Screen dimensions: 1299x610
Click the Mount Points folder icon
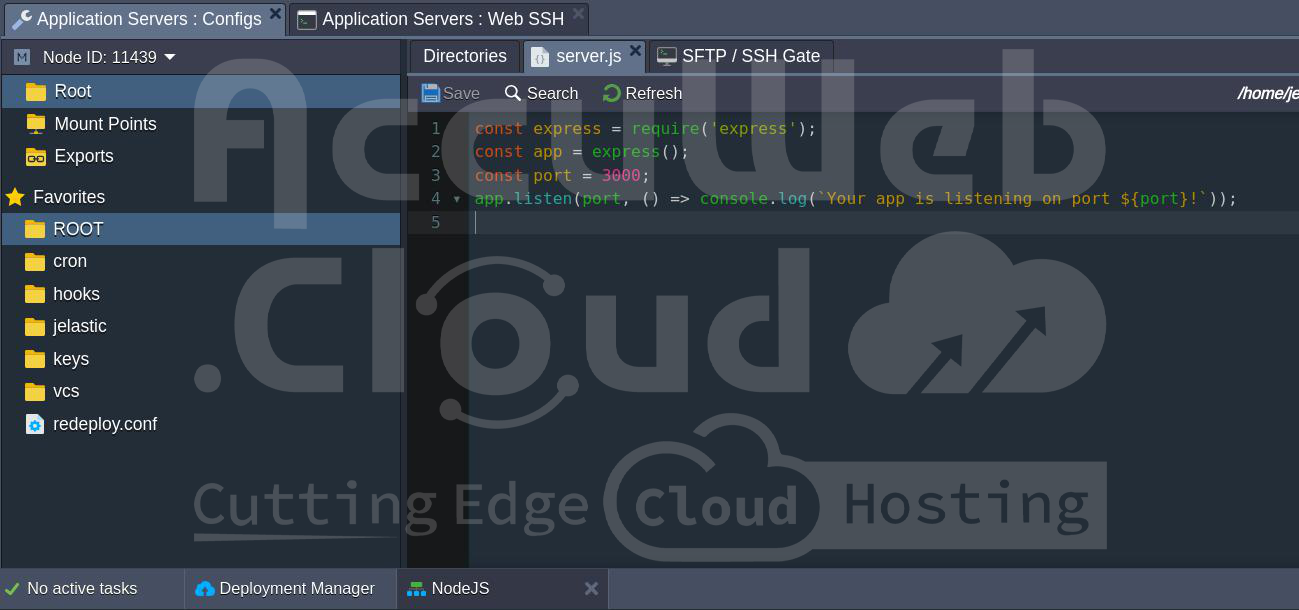coord(36,124)
